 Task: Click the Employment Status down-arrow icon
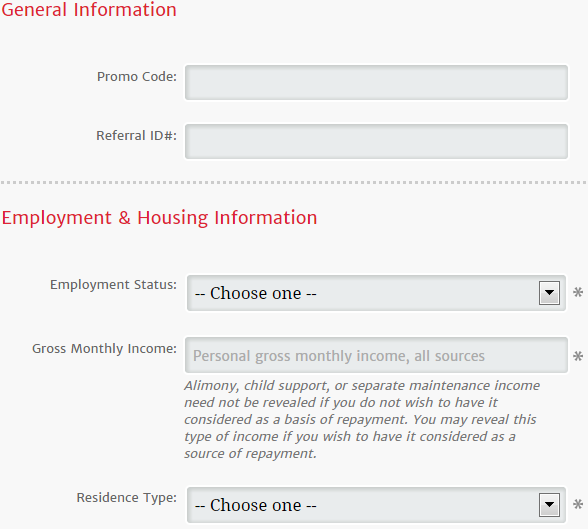pyautogui.click(x=549, y=293)
